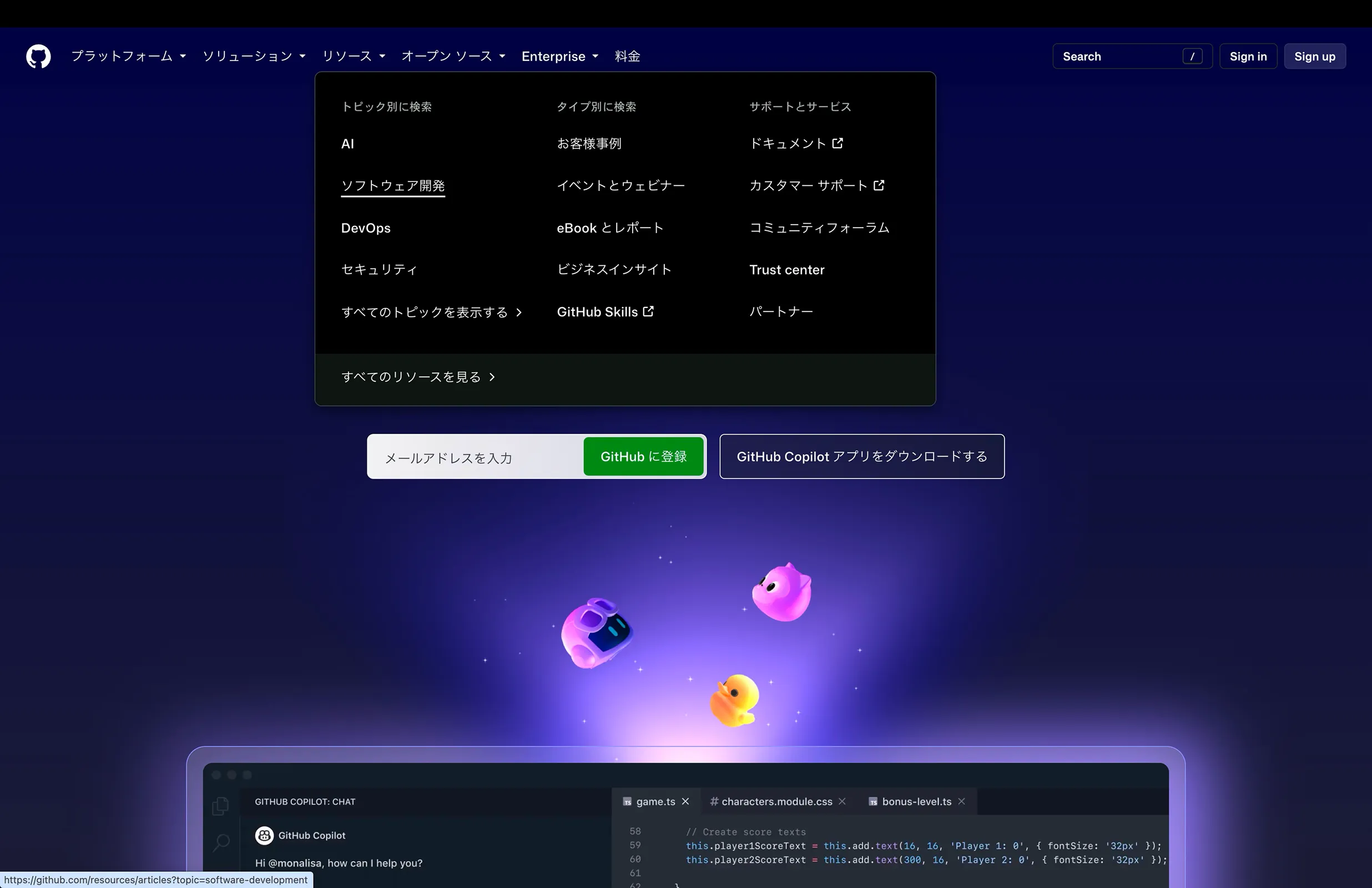
Task: Select eBook とレポート link
Action: (610, 228)
